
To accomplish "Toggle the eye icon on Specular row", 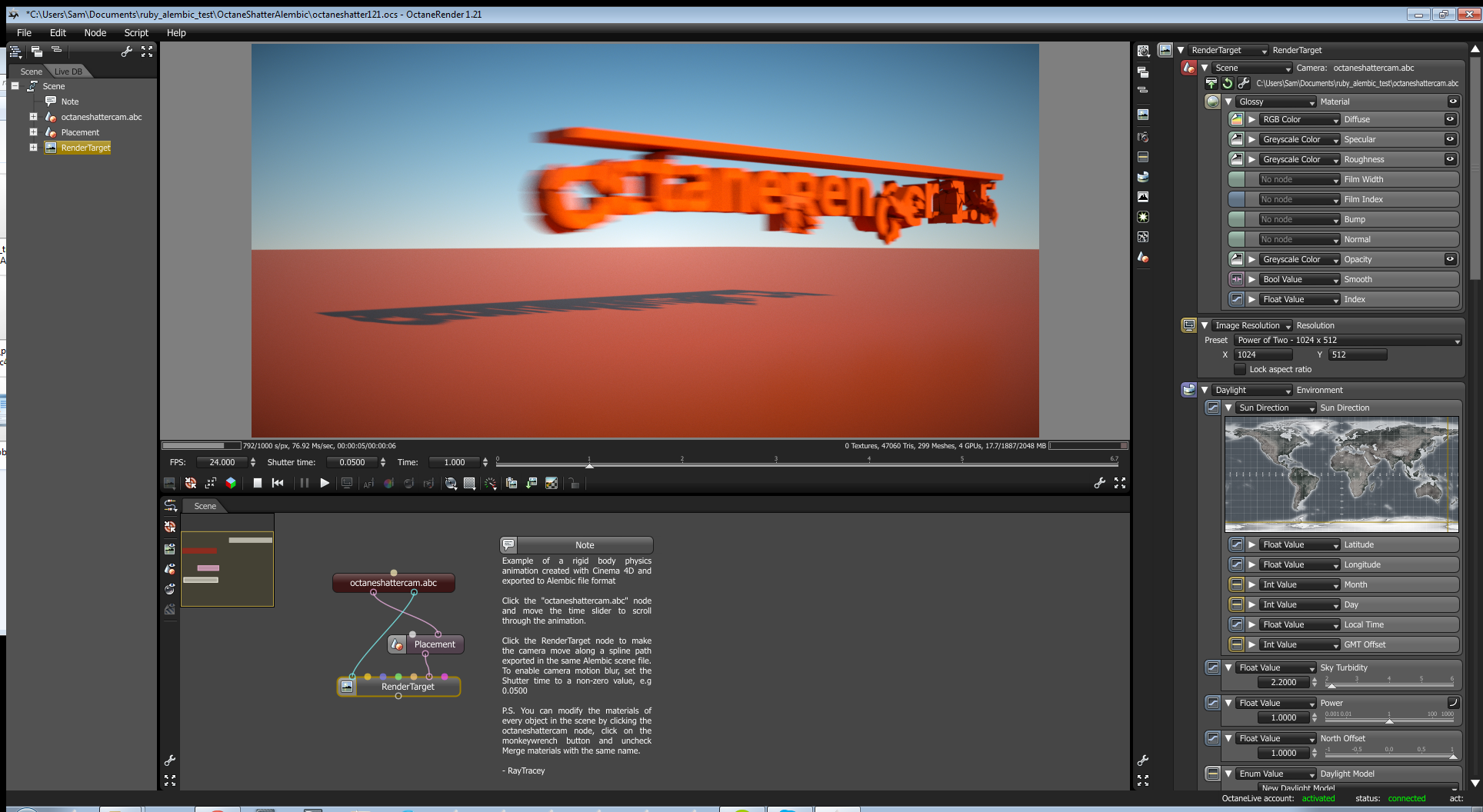I will 1450,139.
